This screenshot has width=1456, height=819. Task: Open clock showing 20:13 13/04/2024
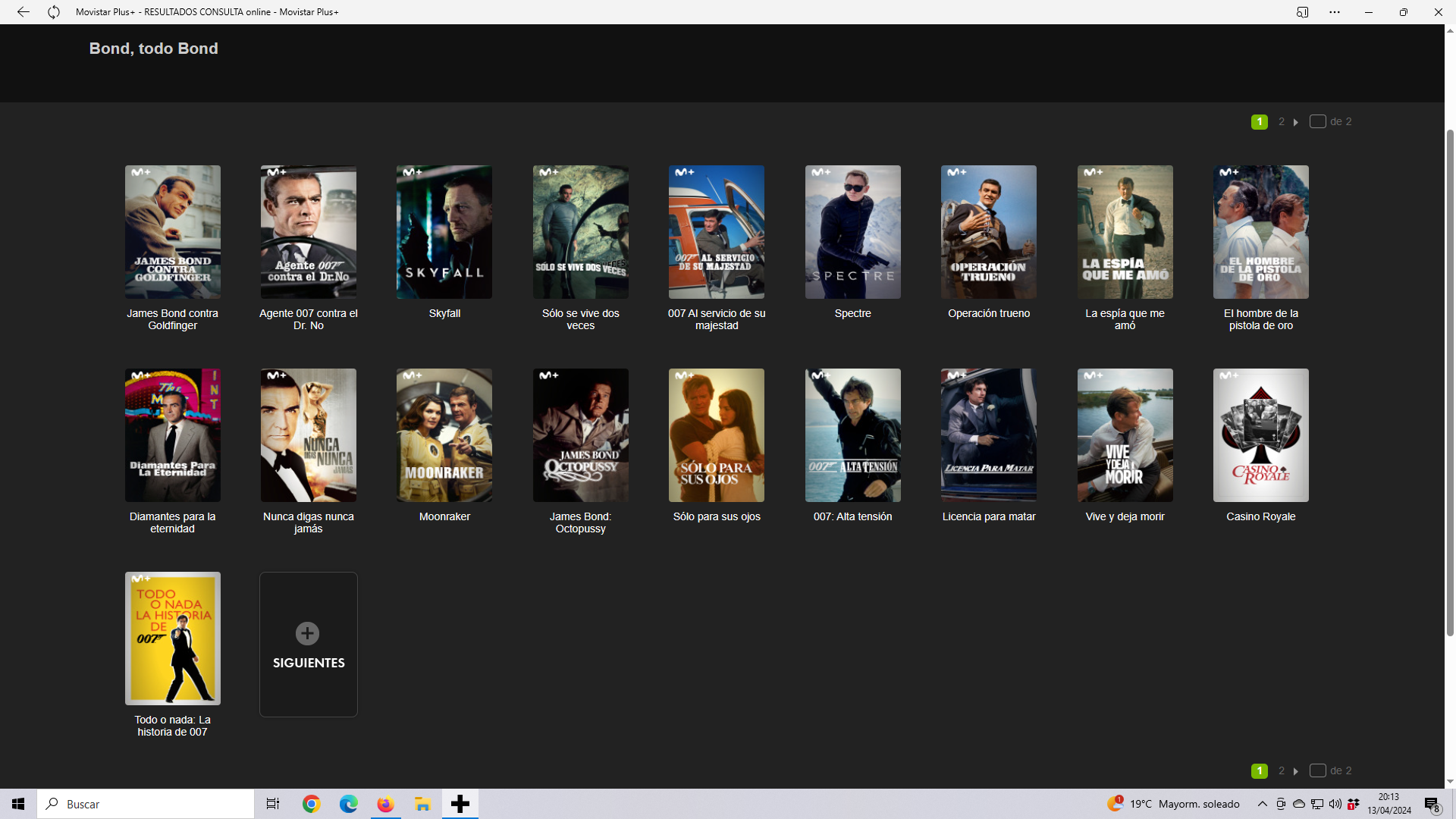click(x=1389, y=804)
